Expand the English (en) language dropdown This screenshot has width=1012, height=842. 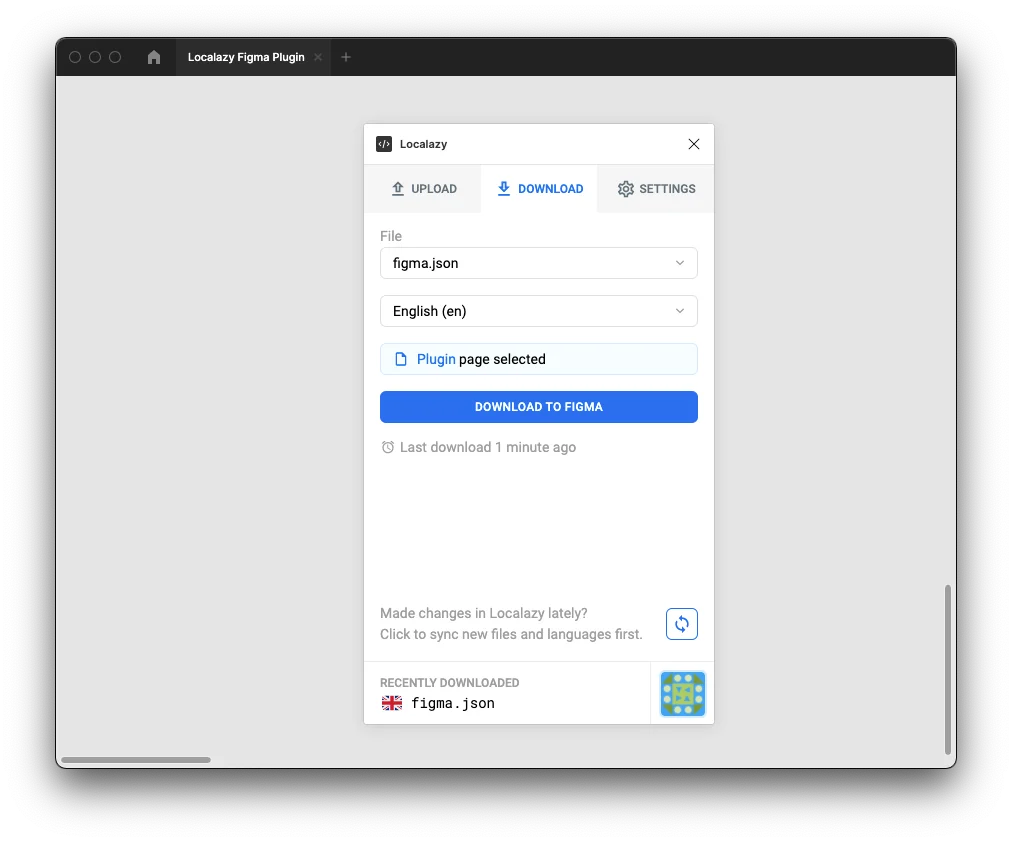(x=538, y=311)
